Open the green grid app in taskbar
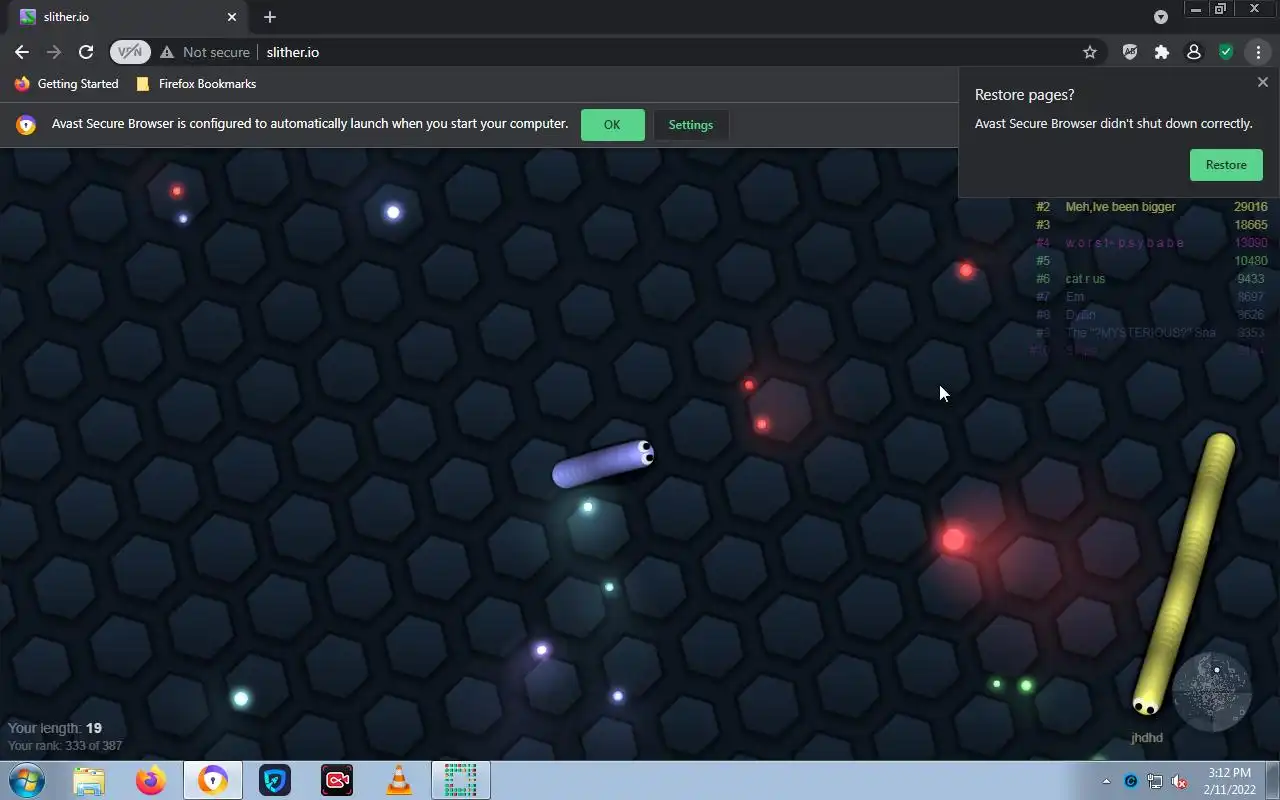Image resolution: width=1280 pixels, height=800 pixels. click(x=461, y=780)
